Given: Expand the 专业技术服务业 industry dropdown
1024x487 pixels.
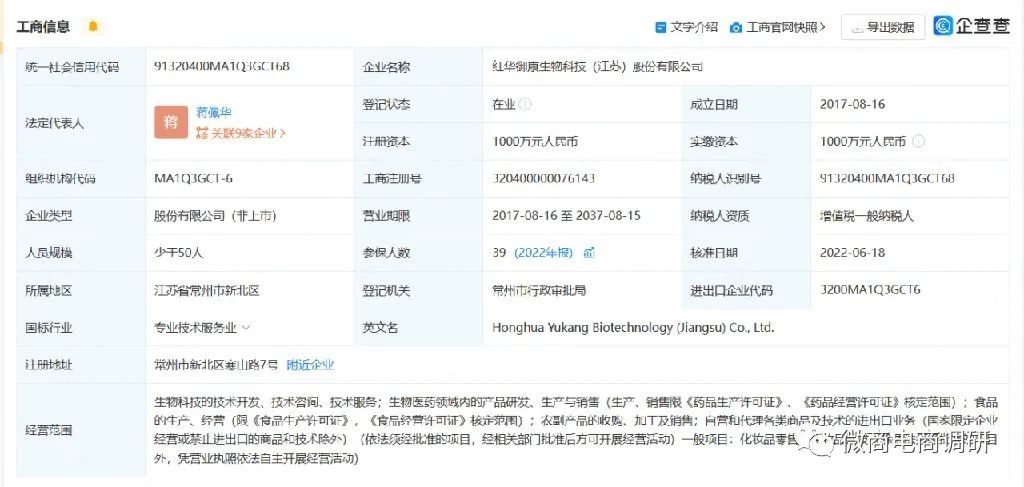Looking at the screenshot, I should (246, 328).
